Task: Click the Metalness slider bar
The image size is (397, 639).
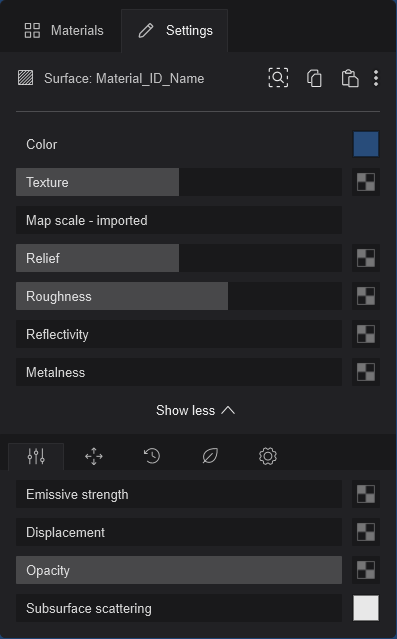Action: [x=179, y=372]
